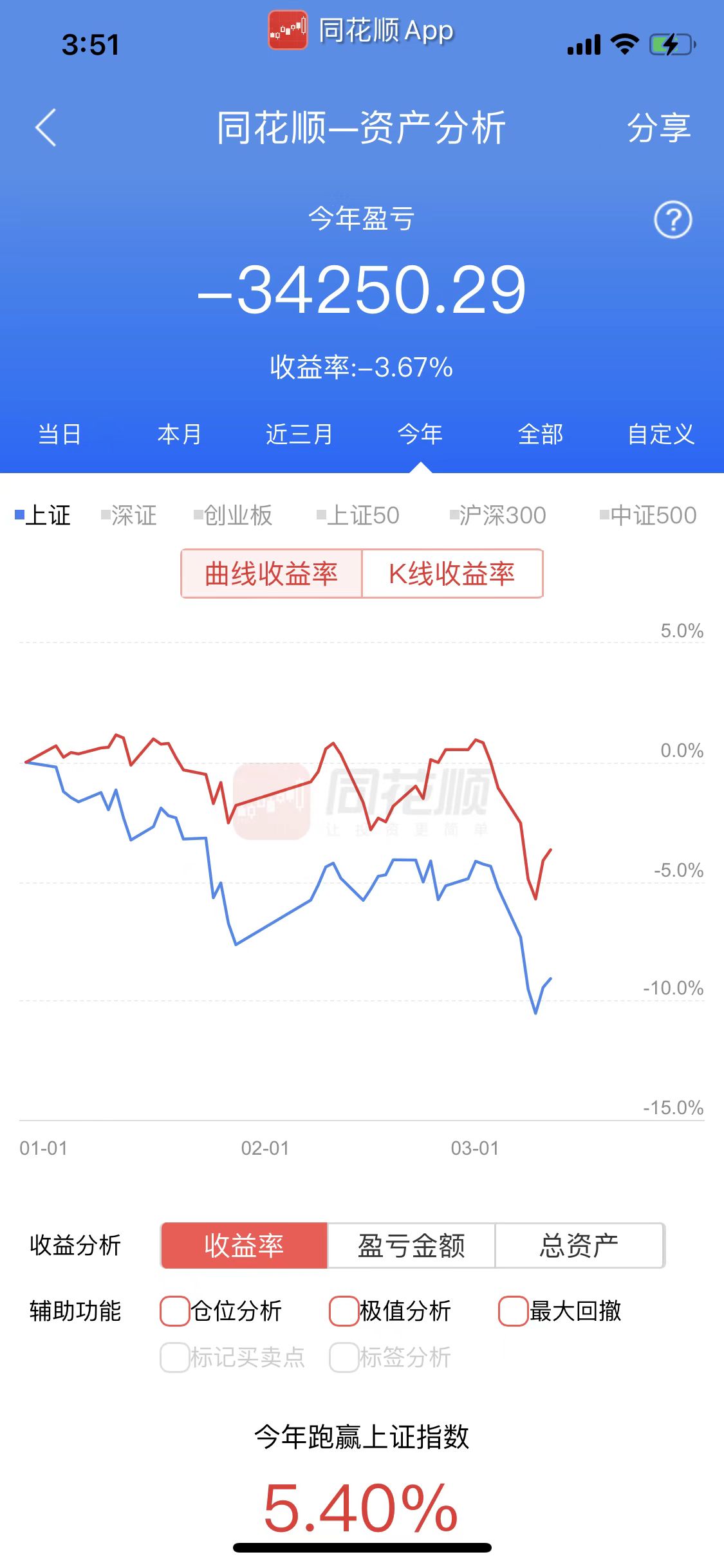This screenshot has height=1568, width=724.
Task: Switch to the 近三月 period tab
Action: pyautogui.click(x=299, y=434)
